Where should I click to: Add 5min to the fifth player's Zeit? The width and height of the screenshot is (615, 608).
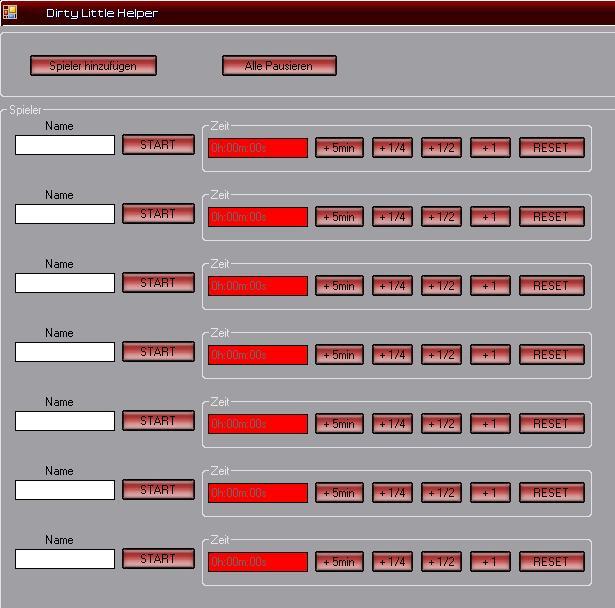(339, 424)
